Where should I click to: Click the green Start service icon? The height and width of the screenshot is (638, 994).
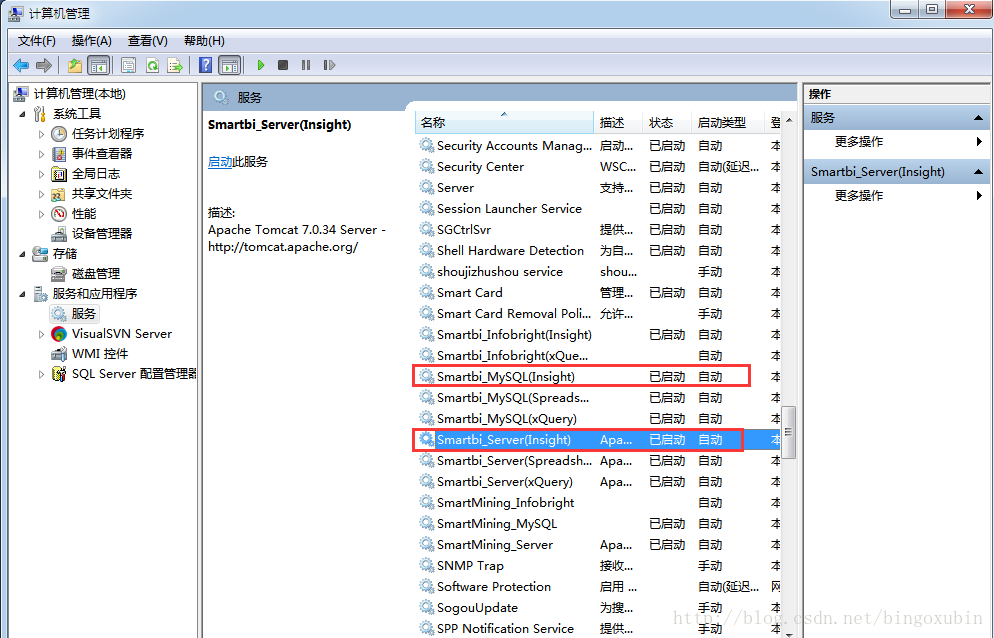point(261,65)
